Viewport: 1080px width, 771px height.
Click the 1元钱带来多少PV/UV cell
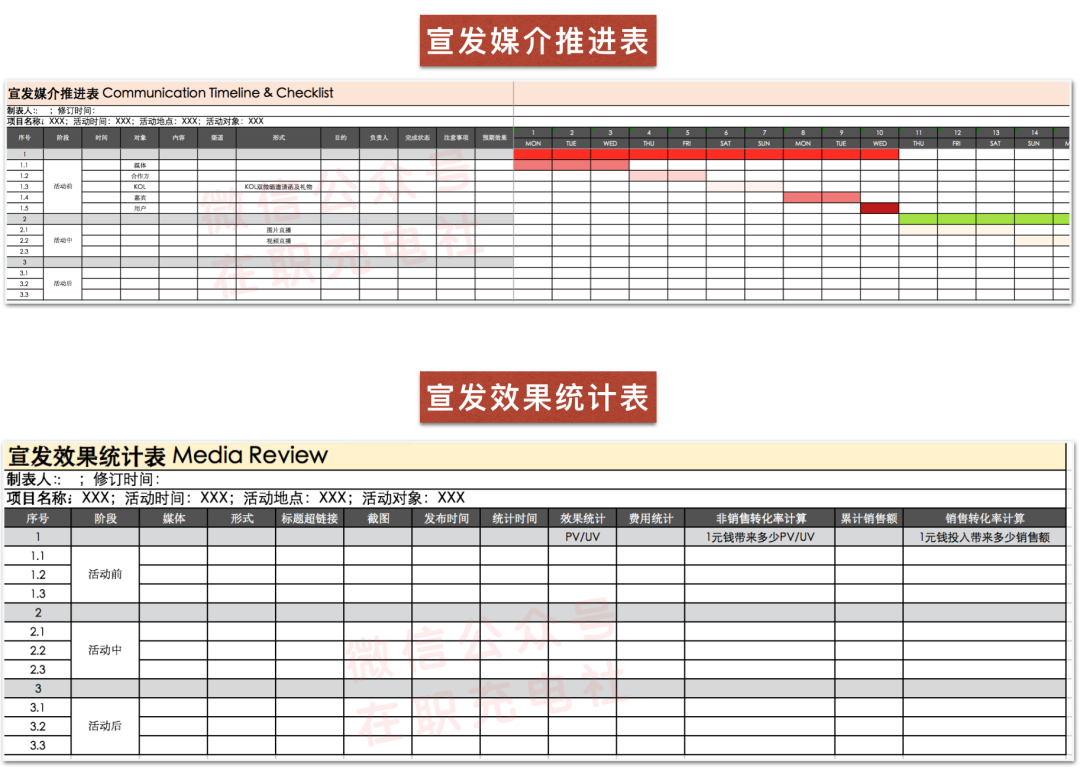point(759,537)
